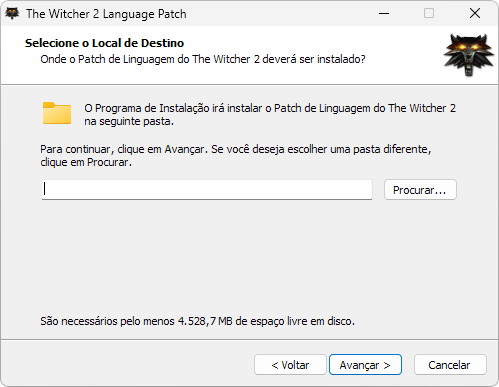Viewport: 499px width, 387px height.
Task: Open folder browser with Procurar button
Action: click(420, 190)
